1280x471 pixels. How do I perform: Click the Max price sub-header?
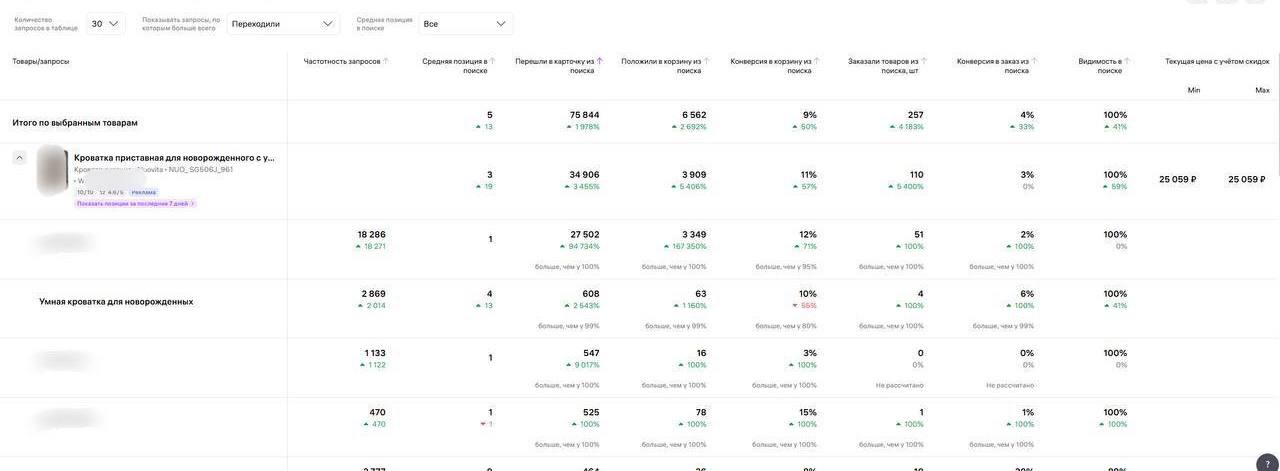click(x=1262, y=90)
